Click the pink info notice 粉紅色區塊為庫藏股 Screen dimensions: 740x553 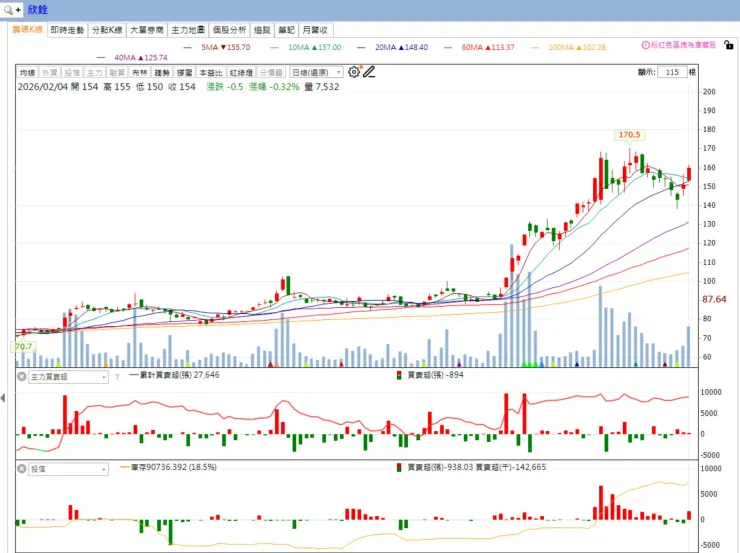(x=679, y=45)
